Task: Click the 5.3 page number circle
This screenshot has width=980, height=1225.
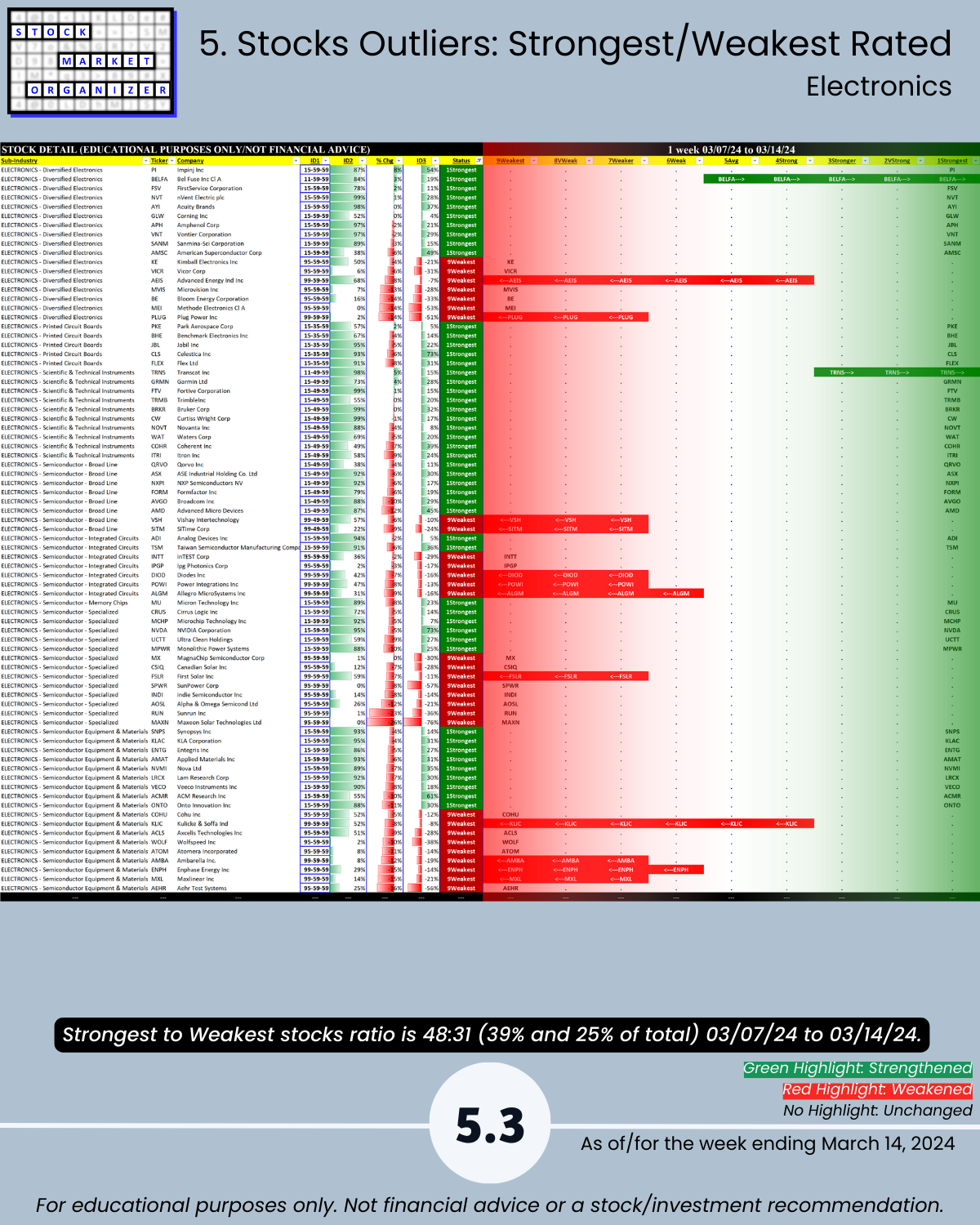Action: click(490, 1125)
